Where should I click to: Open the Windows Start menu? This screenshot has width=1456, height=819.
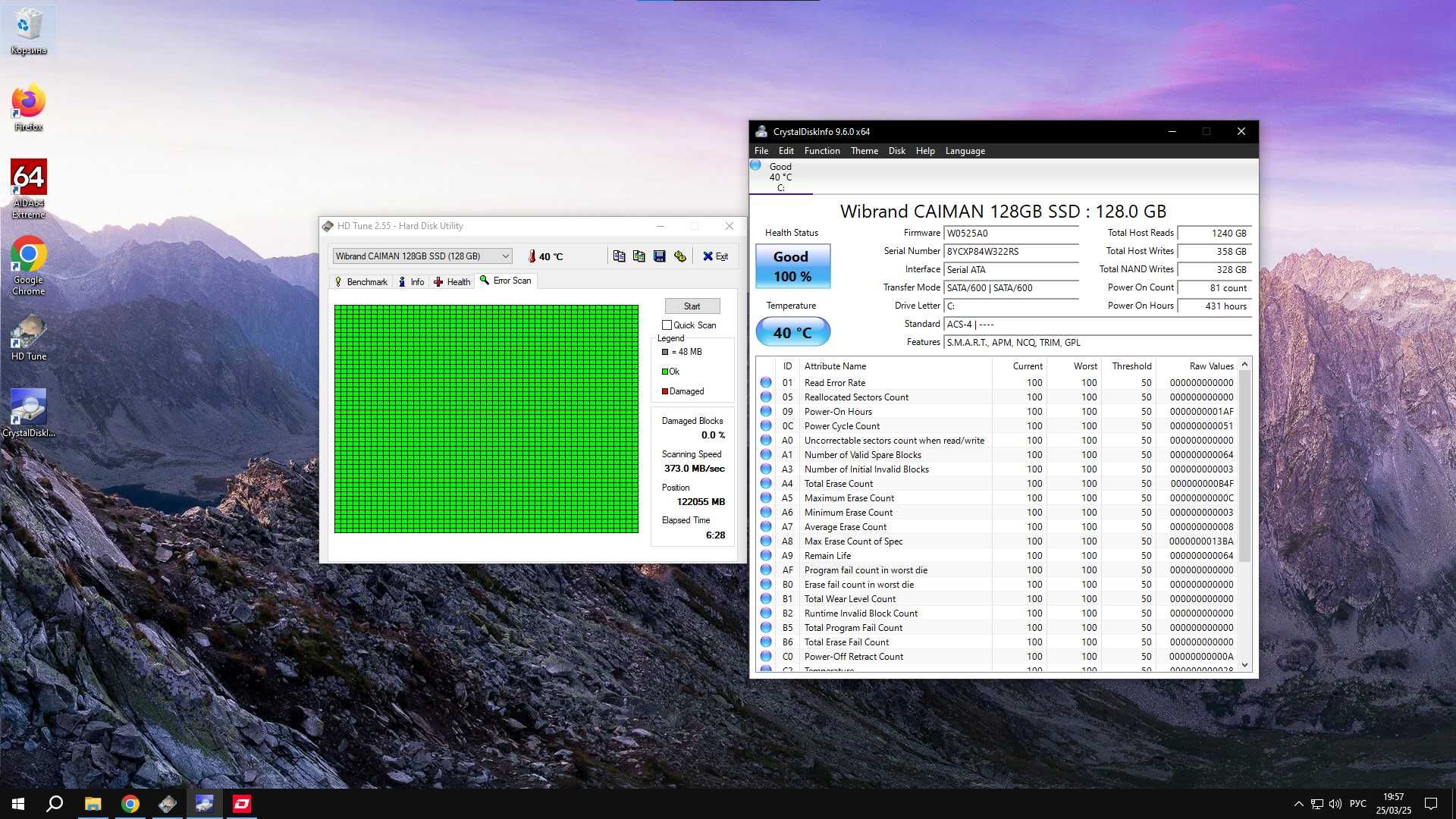(x=18, y=804)
